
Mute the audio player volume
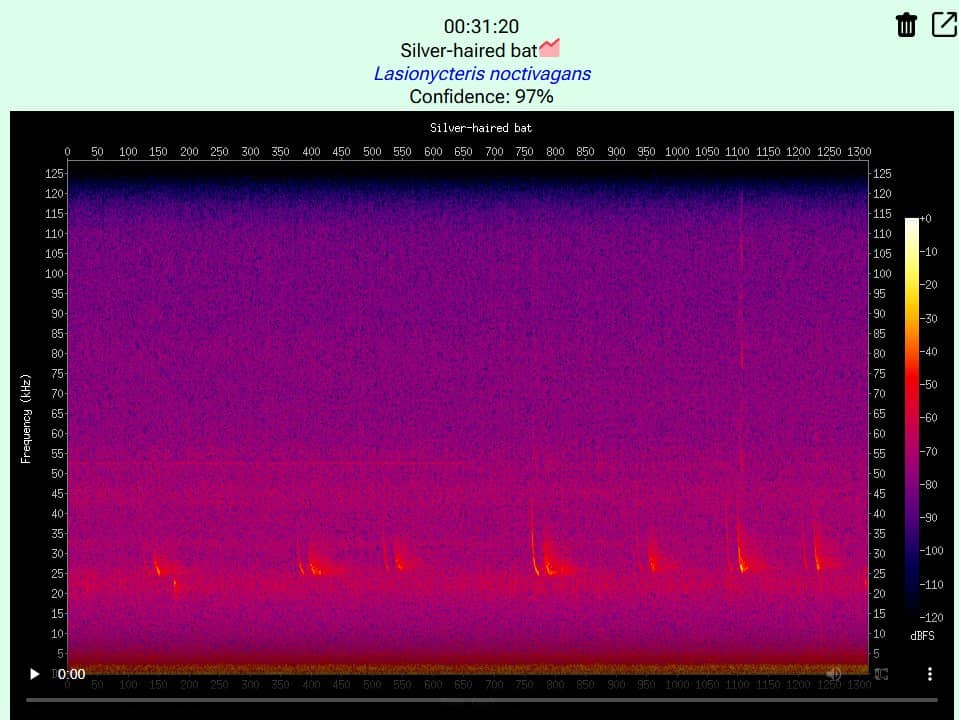click(833, 674)
